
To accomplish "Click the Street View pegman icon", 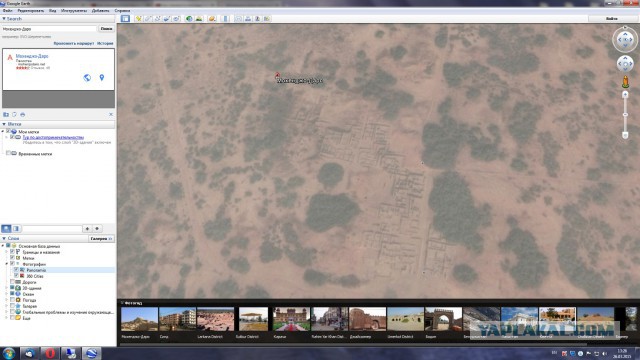I will click(x=625, y=82).
